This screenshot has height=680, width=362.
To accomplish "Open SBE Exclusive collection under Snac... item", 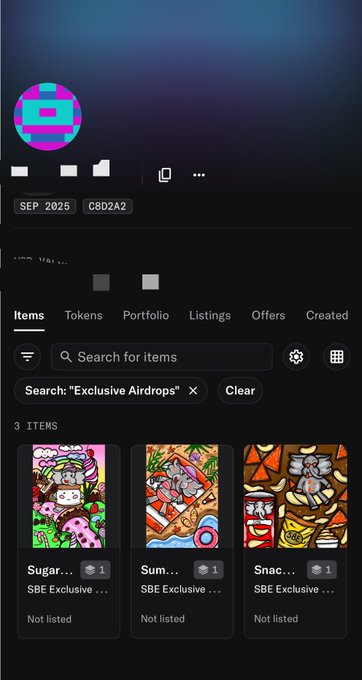I will 294,590.
